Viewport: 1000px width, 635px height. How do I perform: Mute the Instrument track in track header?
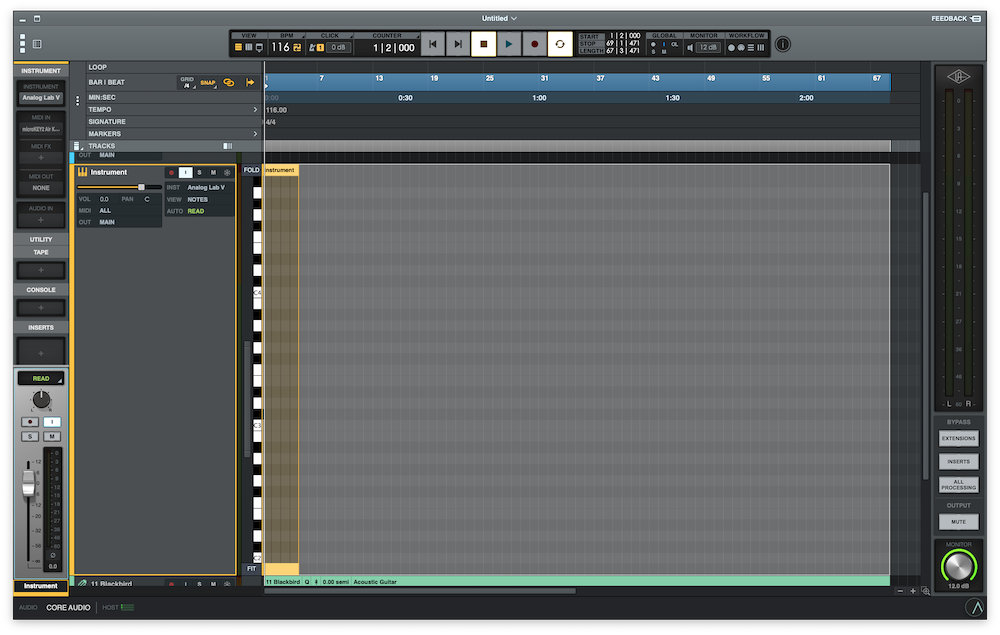click(213, 173)
